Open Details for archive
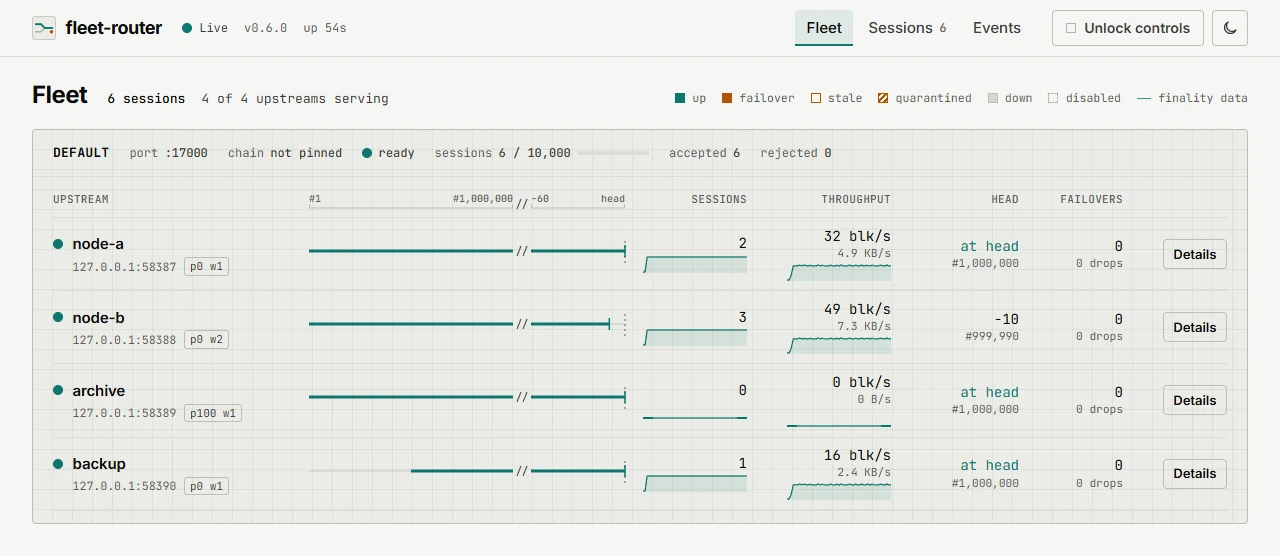1280x556 pixels. click(x=1195, y=400)
